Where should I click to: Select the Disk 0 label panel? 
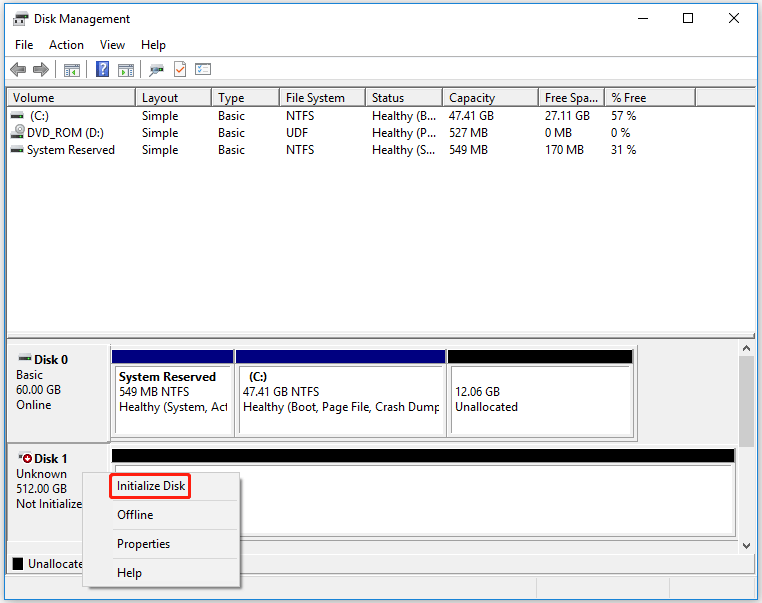pos(57,391)
